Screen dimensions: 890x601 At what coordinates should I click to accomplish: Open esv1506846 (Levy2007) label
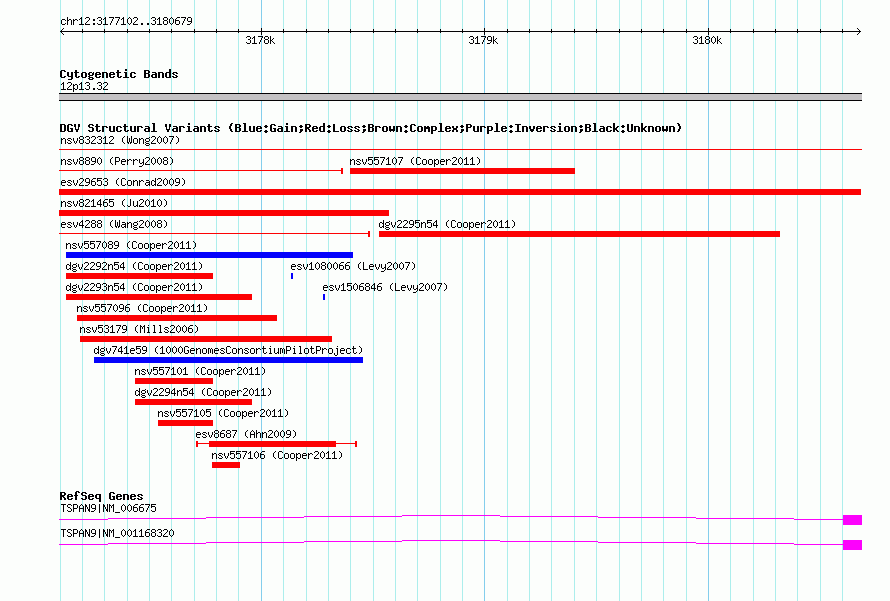click(x=385, y=287)
